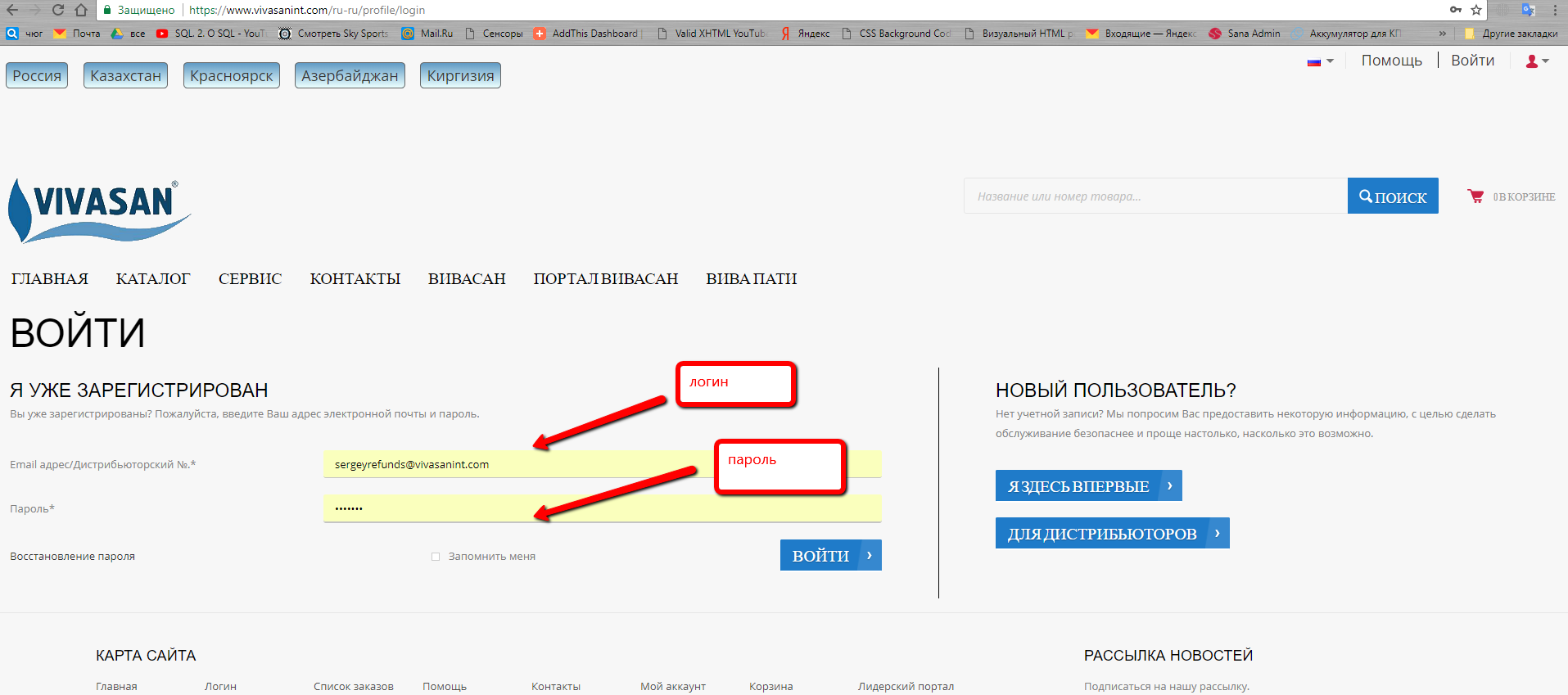
Task: Select the Россия region button
Action: (37, 75)
